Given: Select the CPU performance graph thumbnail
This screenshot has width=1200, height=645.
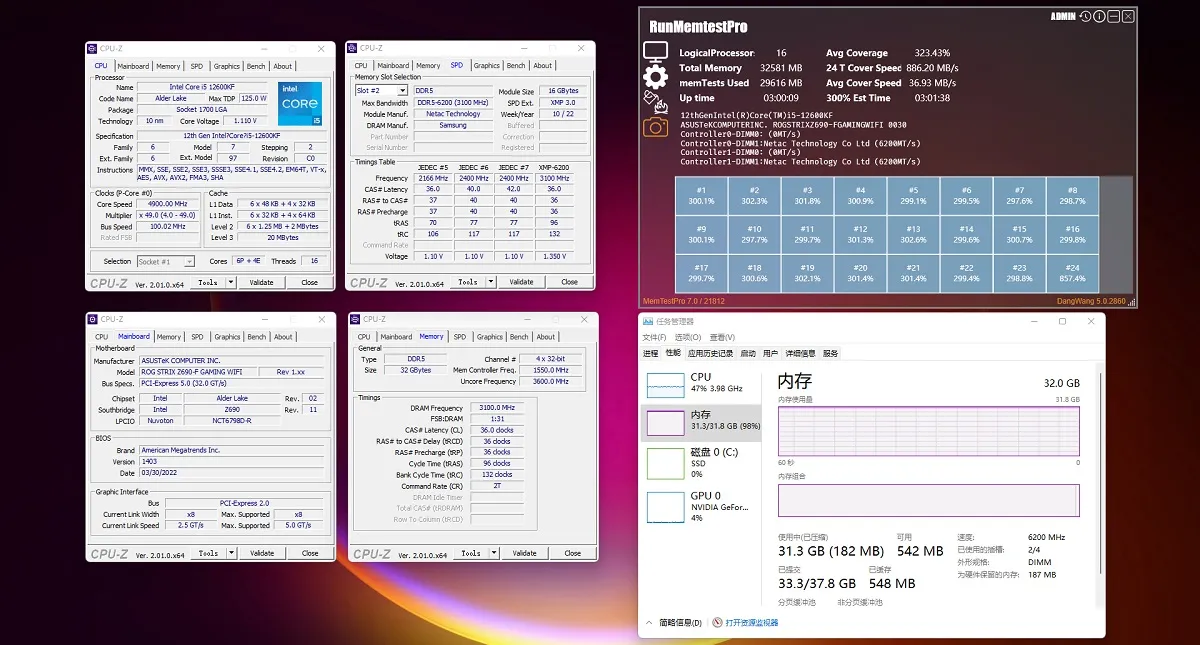Looking at the screenshot, I should (700, 384).
